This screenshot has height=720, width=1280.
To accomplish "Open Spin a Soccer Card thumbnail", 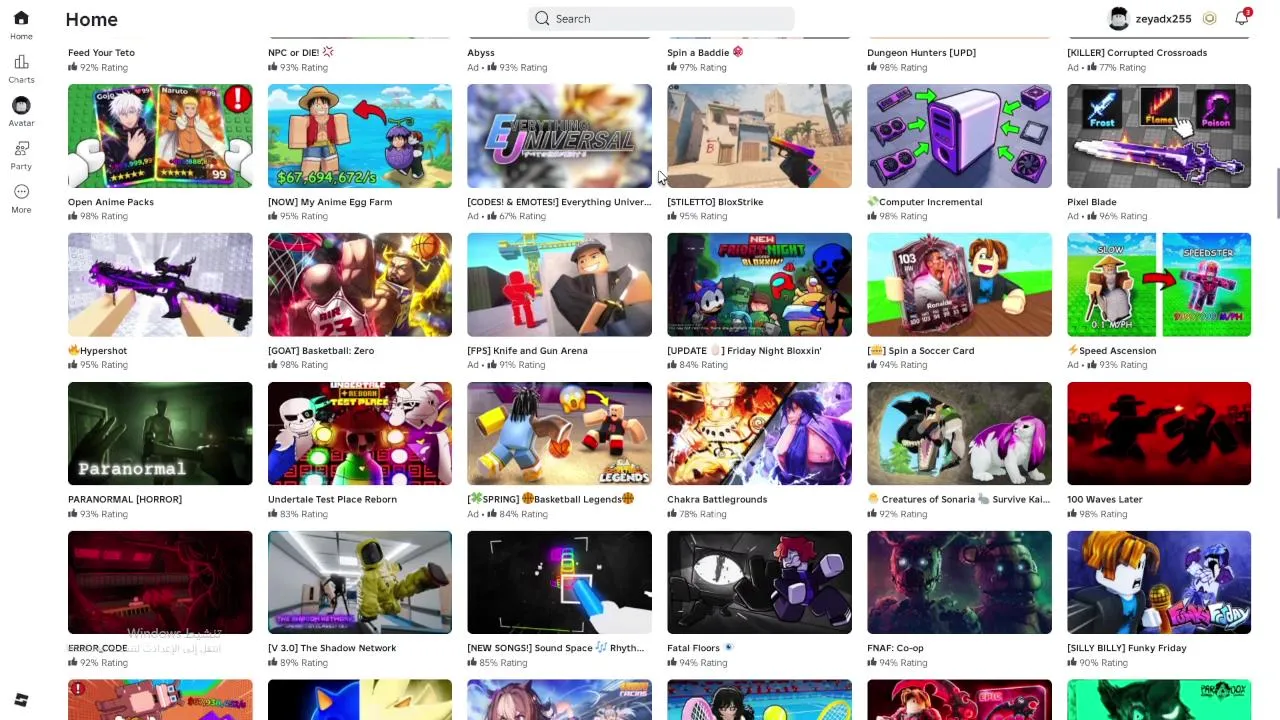I will [x=959, y=285].
